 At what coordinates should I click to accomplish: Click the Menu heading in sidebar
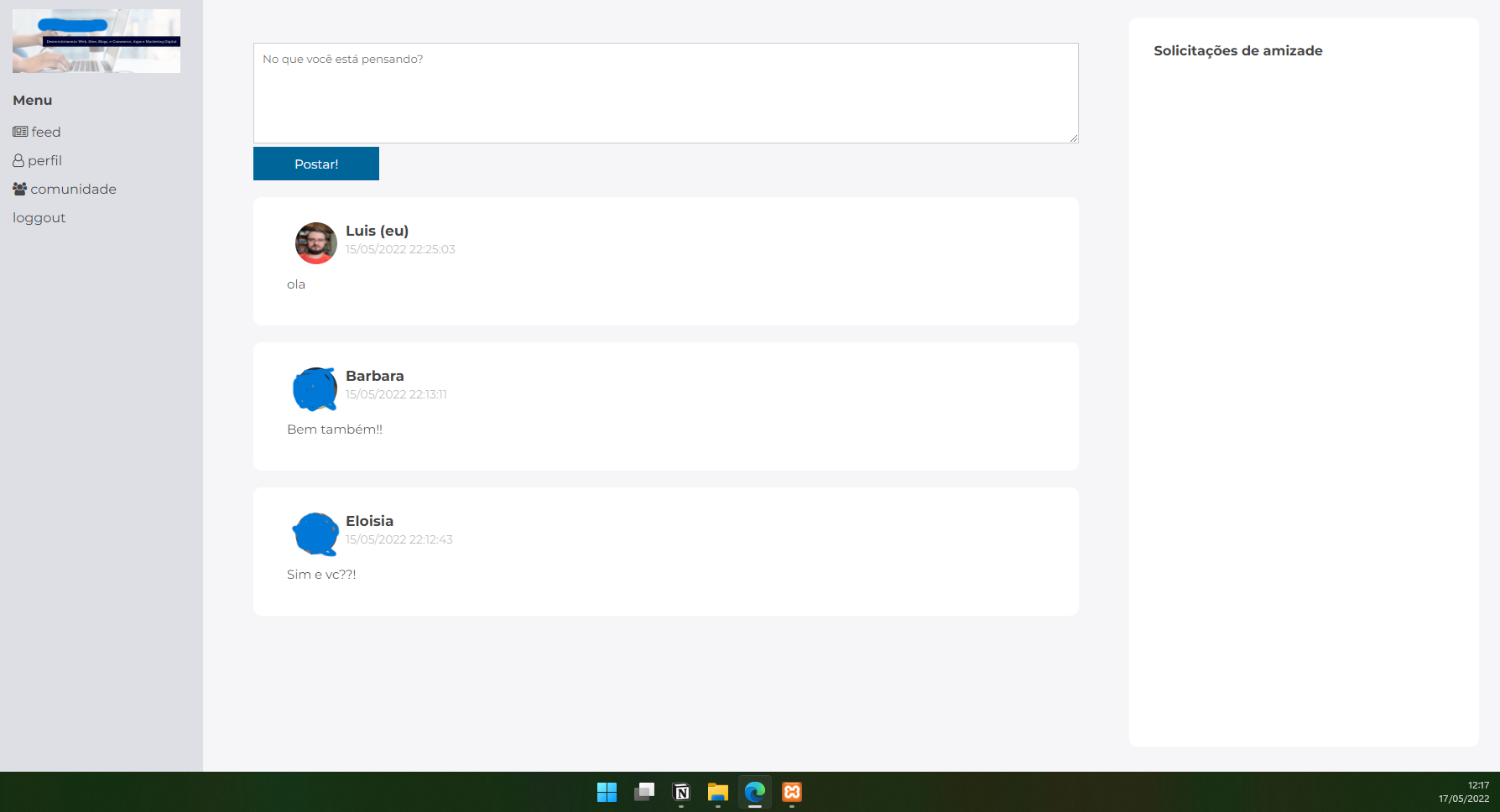point(33,100)
